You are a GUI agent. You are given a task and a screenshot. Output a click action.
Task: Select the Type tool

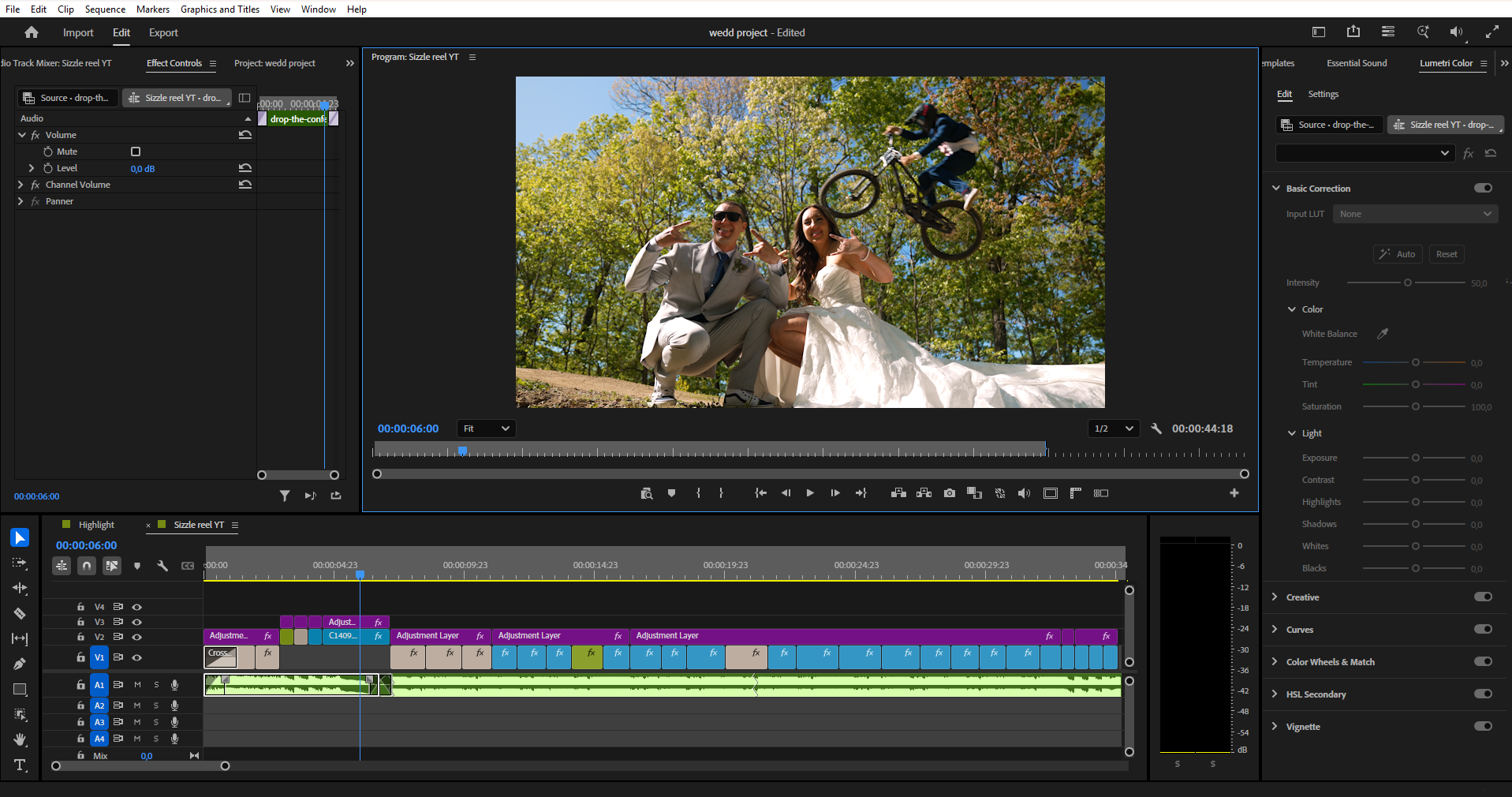(20, 765)
